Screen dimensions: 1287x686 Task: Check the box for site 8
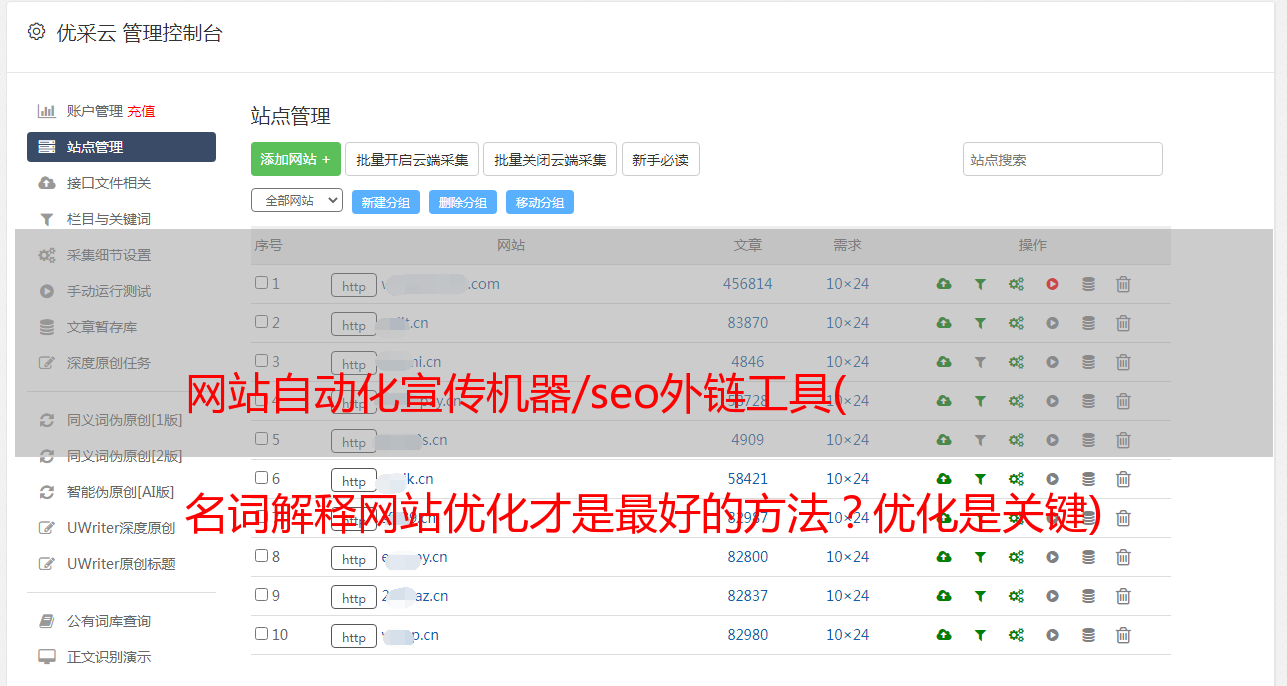pyautogui.click(x=261, y=556)
